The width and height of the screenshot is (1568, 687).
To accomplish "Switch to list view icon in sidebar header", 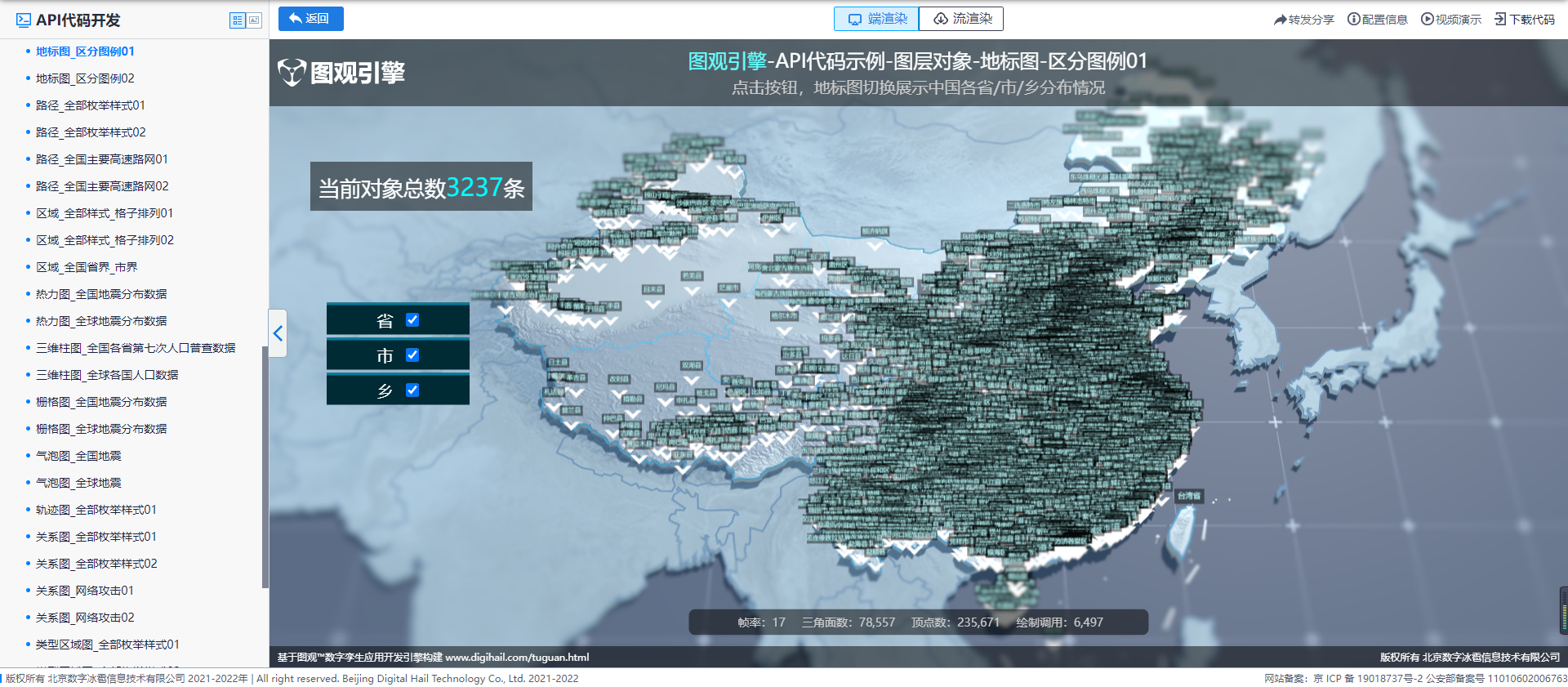I will pyautogui.click(x=238, y=20).
